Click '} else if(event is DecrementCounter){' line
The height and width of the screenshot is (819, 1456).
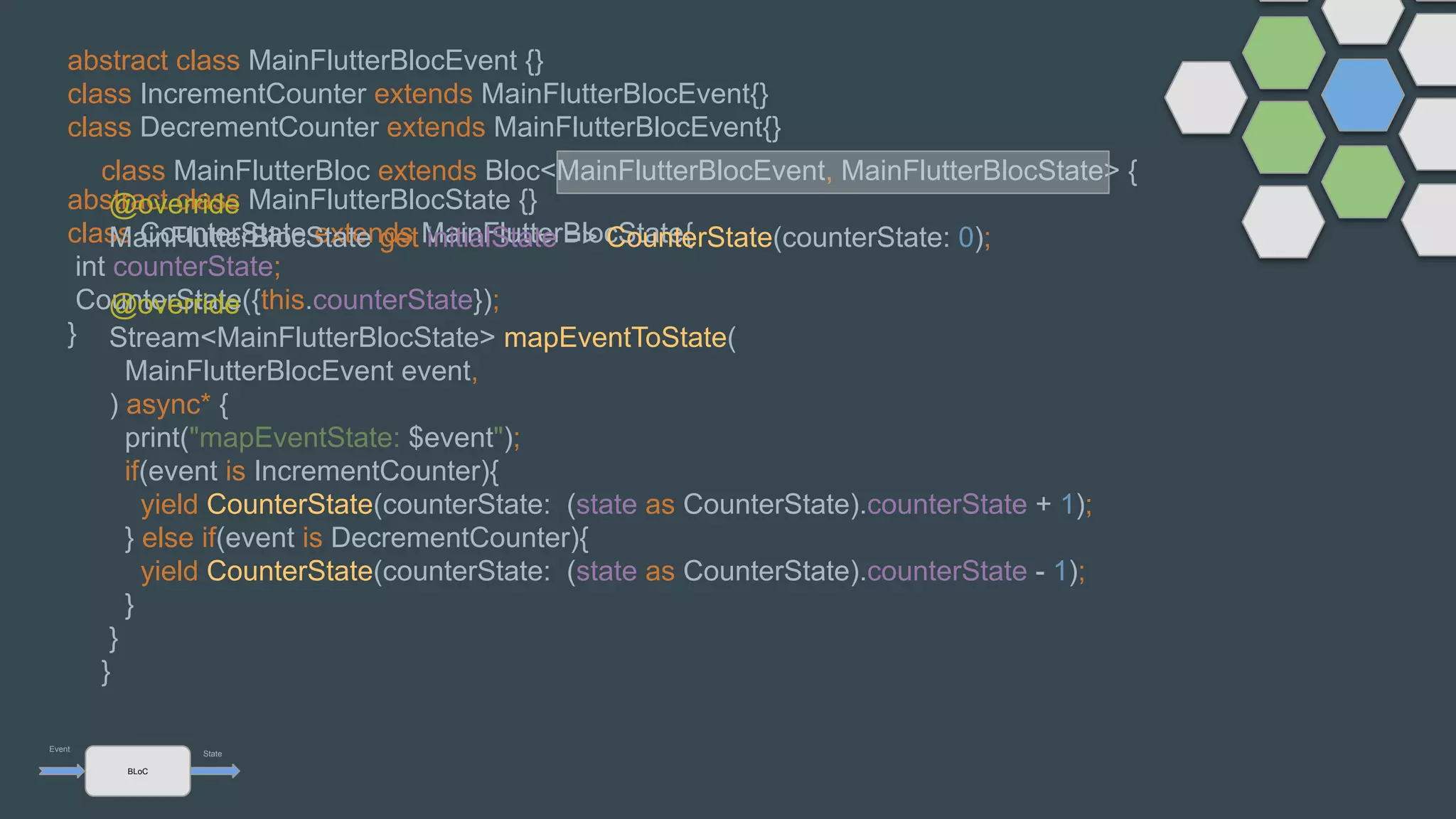pyautogui.click(x=357, y=539)
